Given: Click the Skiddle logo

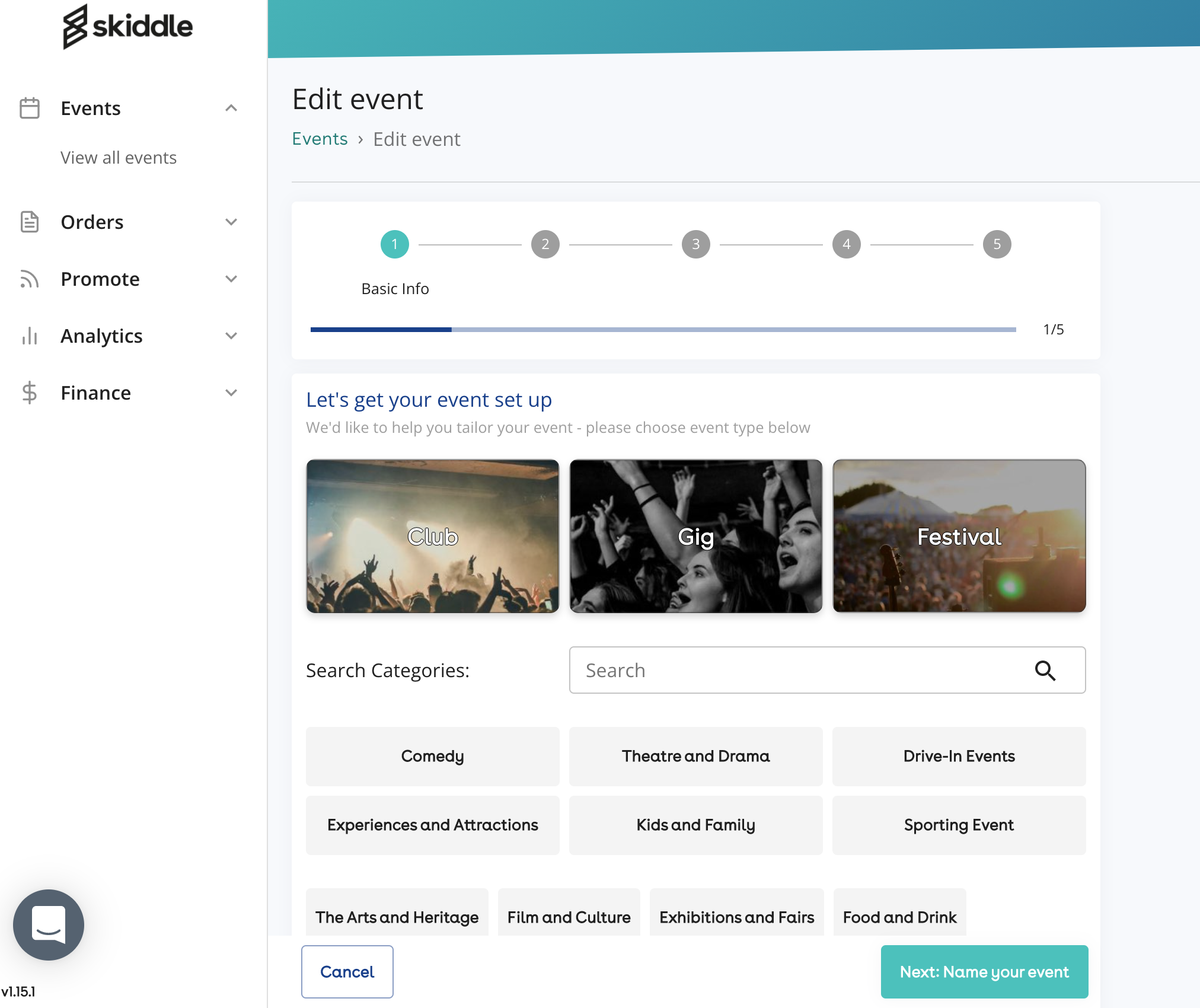Looking at the screenshot, I should point(127,27).
